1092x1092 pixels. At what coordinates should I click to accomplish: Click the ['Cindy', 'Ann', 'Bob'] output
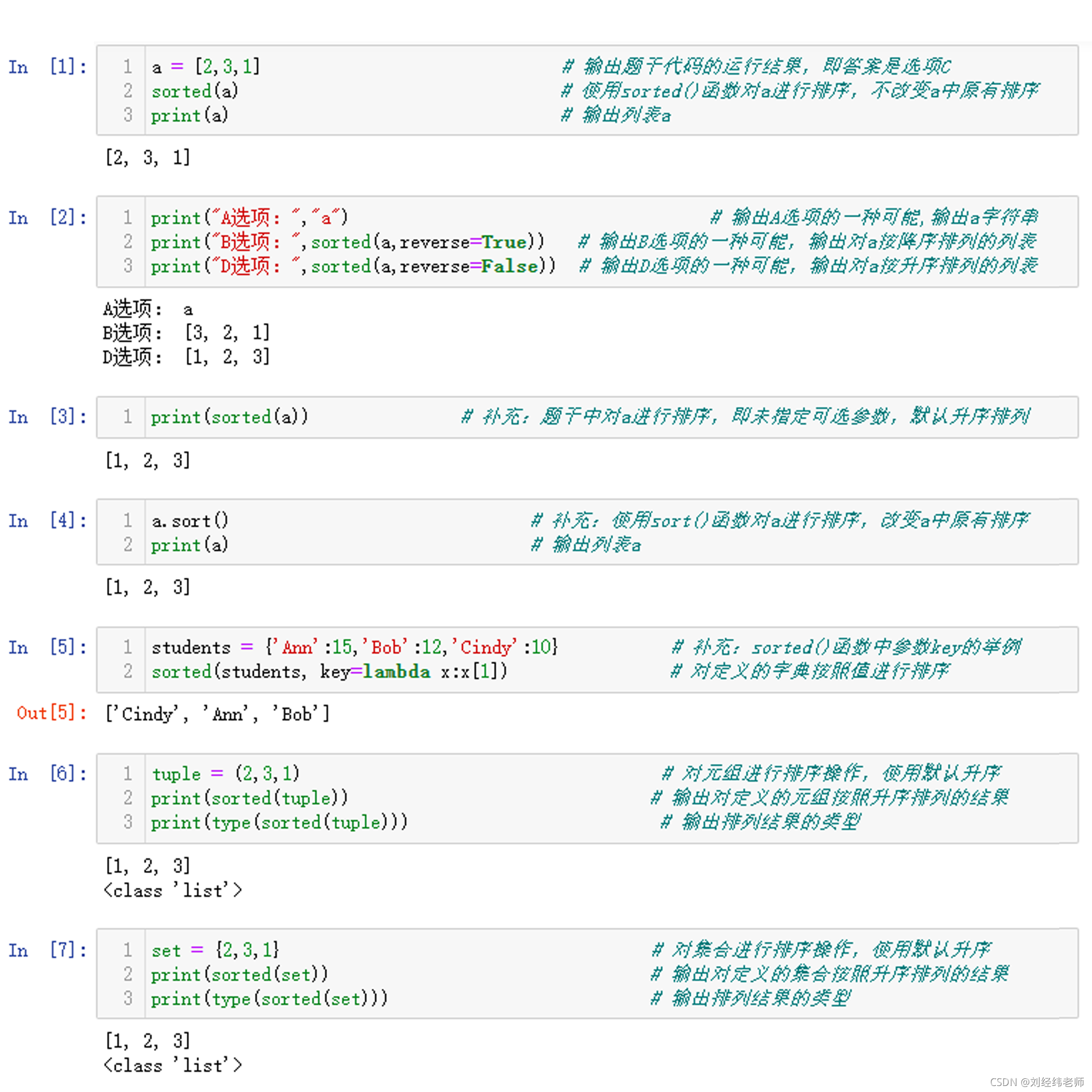pyautogui.click(x=218, y=714)
